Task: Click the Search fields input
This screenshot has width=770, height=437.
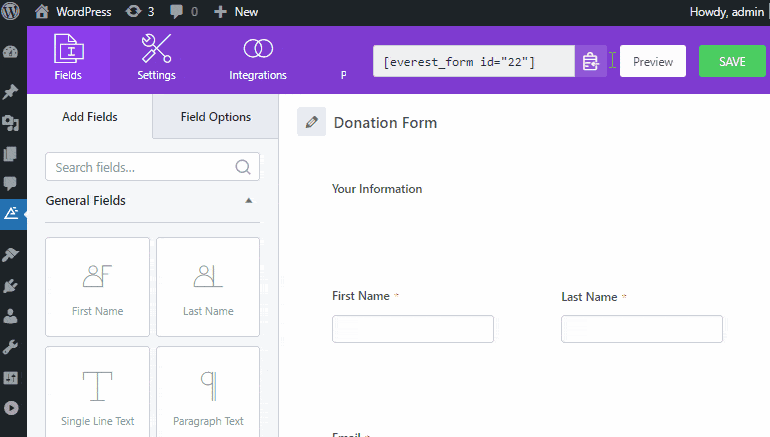Action: coord(152,167)
